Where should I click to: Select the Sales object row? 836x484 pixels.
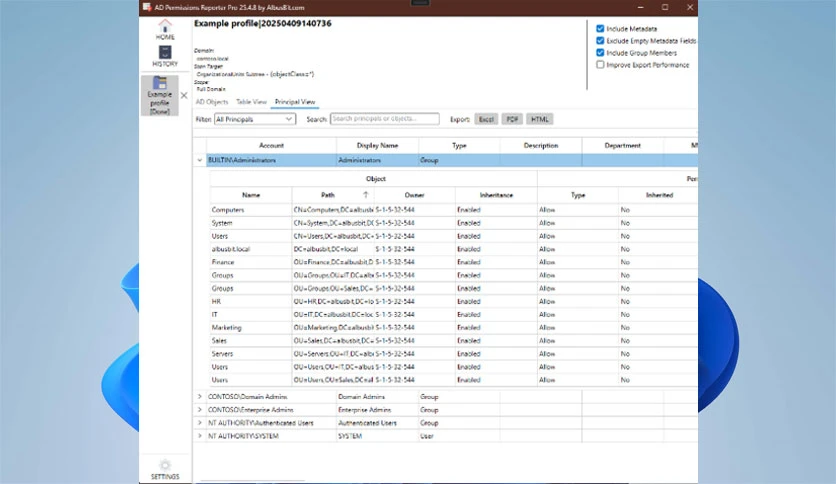coord(454,341)
